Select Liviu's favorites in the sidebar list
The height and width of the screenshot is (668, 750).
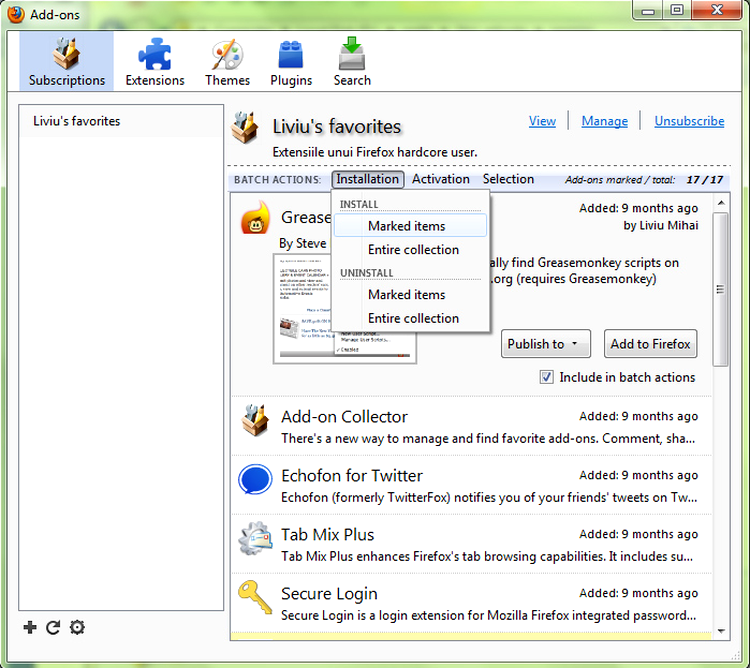coord(121,121)
